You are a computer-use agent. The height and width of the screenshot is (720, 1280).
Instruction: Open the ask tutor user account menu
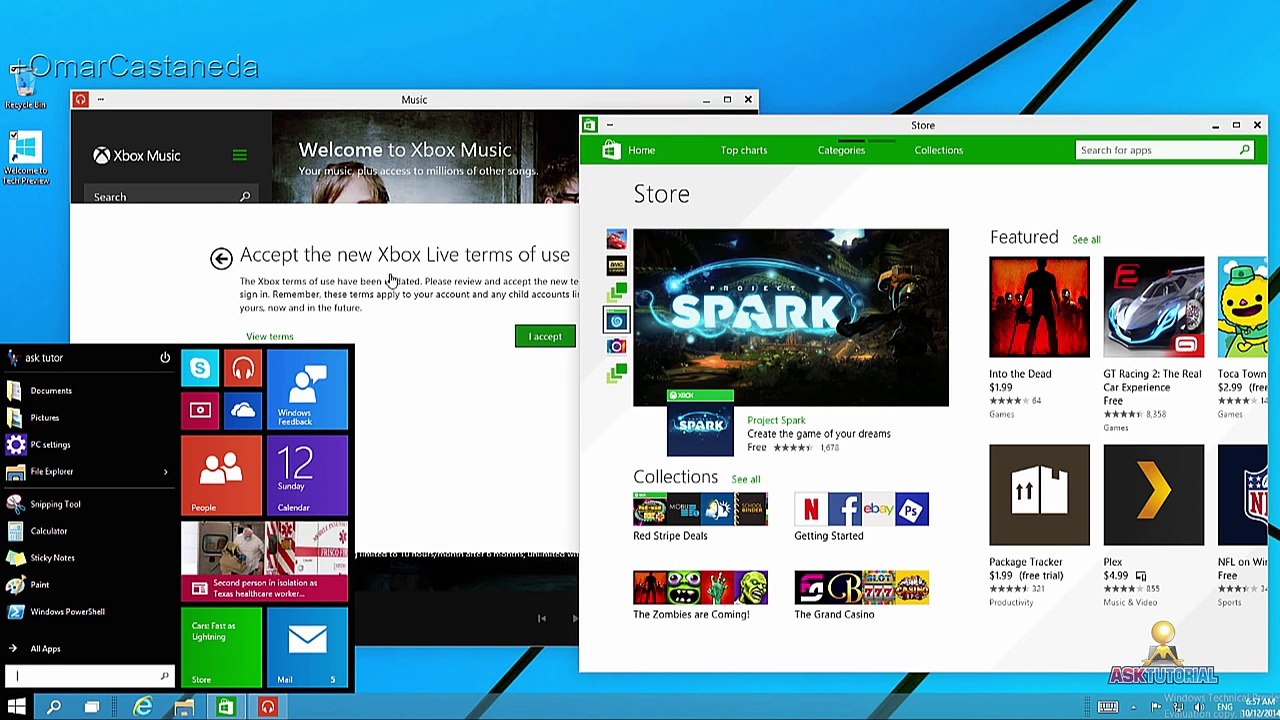[x=36, y=358]
